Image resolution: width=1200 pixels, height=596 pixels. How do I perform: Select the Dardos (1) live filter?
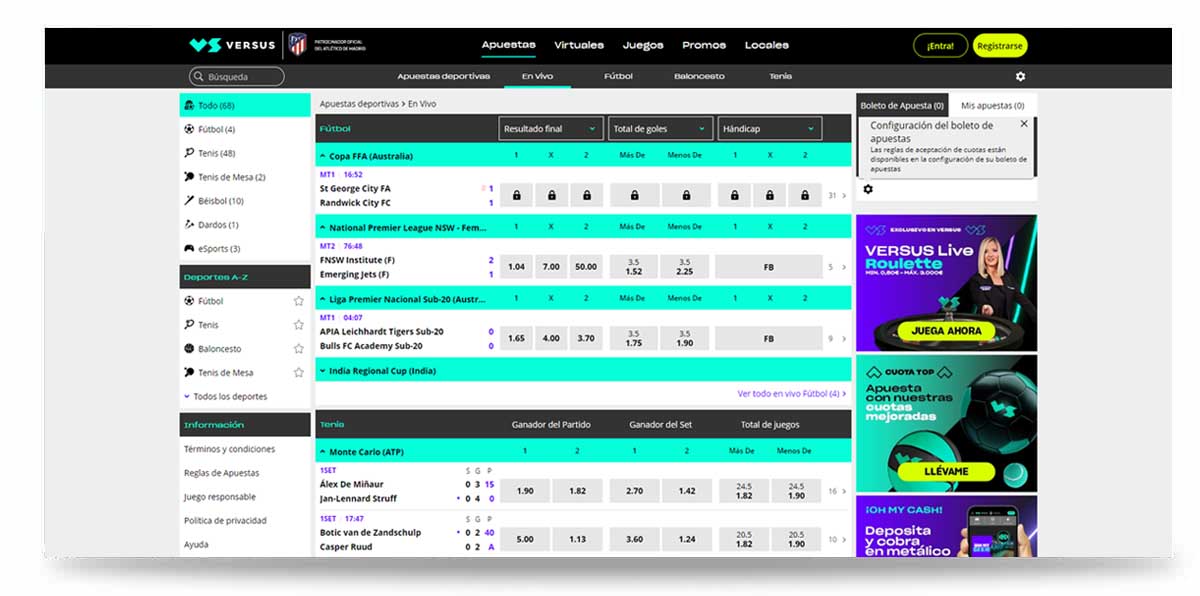[245, 225]
